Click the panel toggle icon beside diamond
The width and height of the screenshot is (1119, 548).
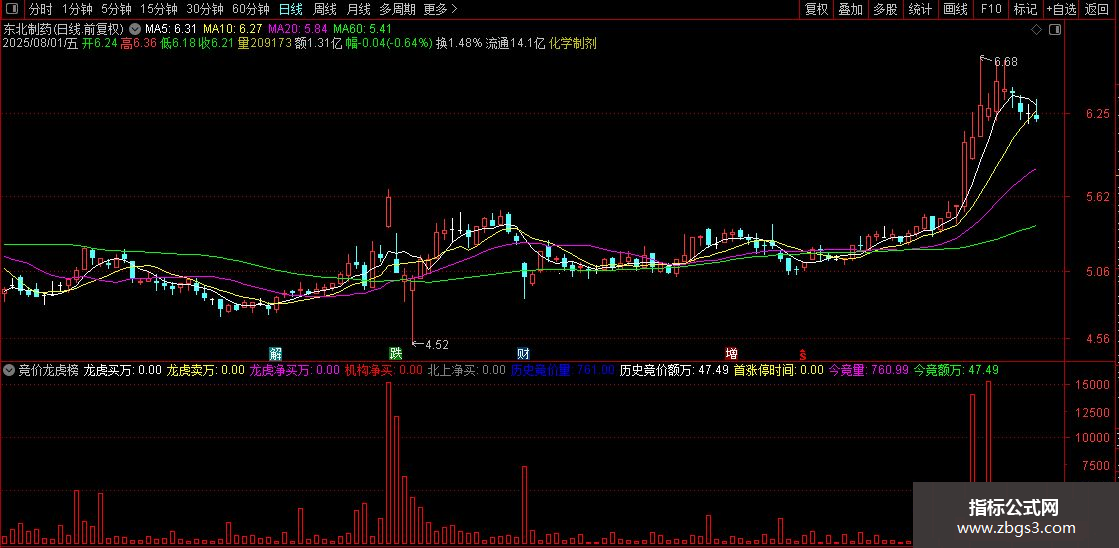[x=1055, y=29]
